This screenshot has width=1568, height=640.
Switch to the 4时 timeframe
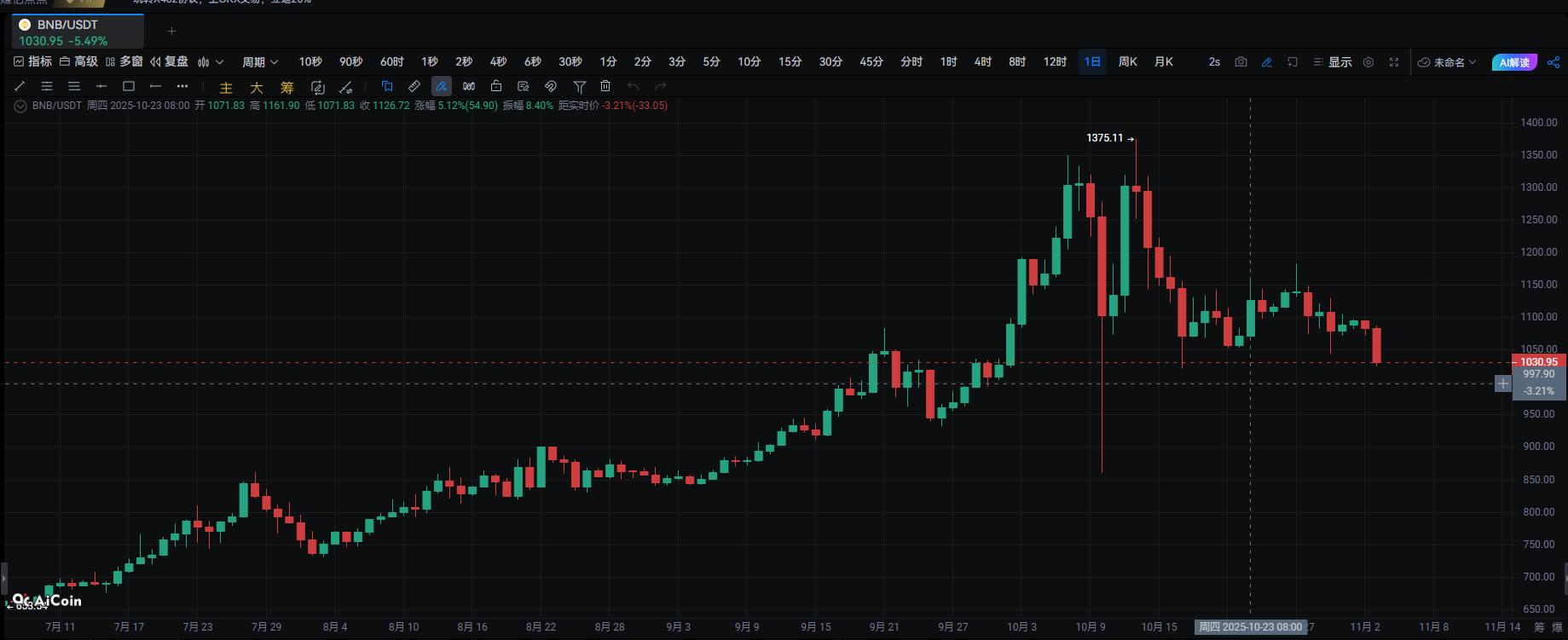coord(983,62)
